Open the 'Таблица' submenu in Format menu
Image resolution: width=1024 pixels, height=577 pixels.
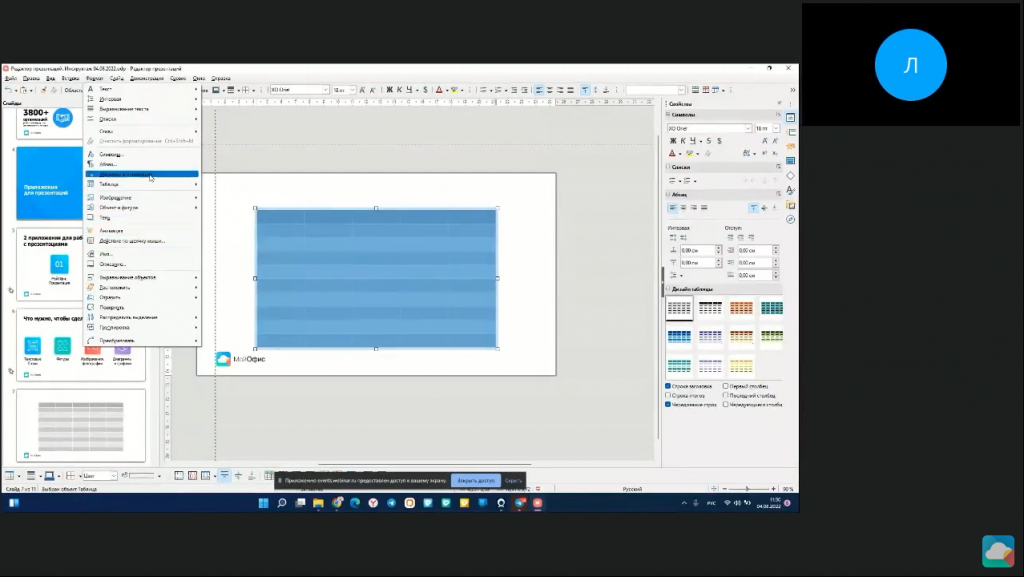[109, 184]
